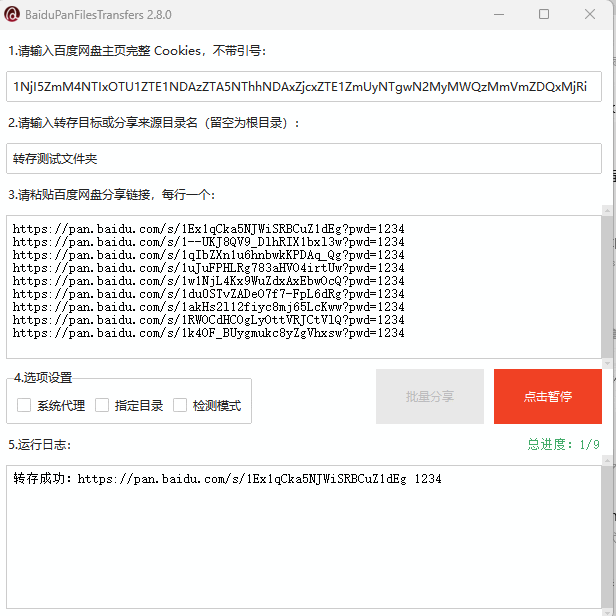Viewport: 616px width, 616px height.
Task: Click the 3.请粘贴百度网盘分享链接 label
Action: tap(112, 194)
